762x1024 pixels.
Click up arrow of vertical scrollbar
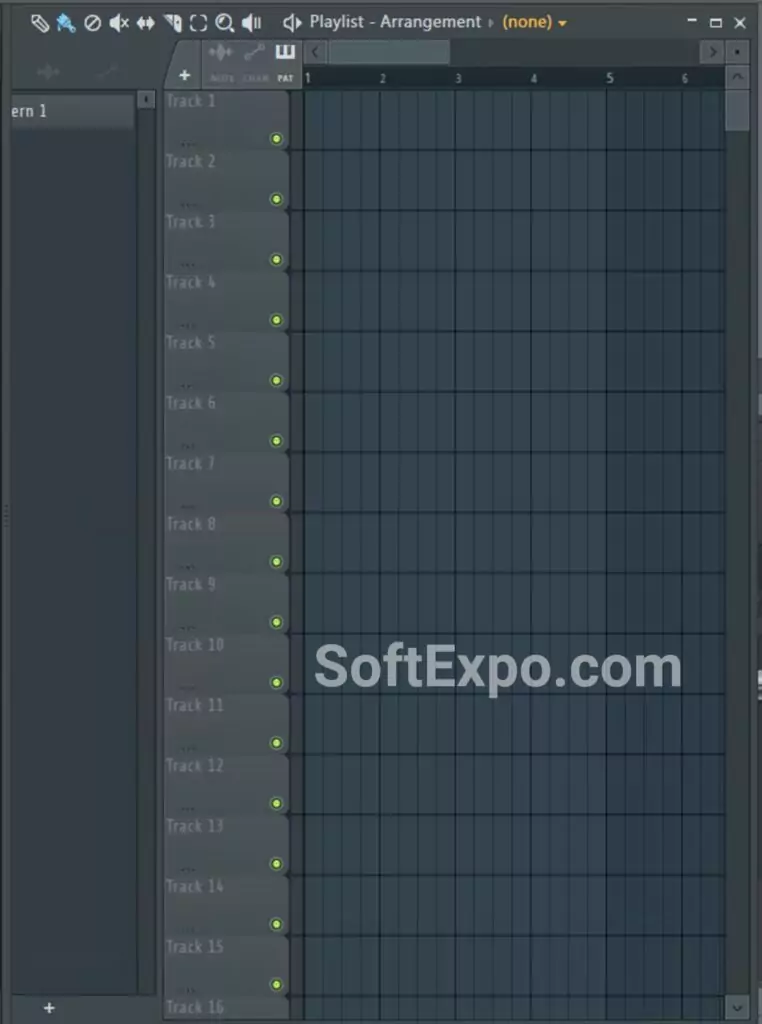coord(737,77)
